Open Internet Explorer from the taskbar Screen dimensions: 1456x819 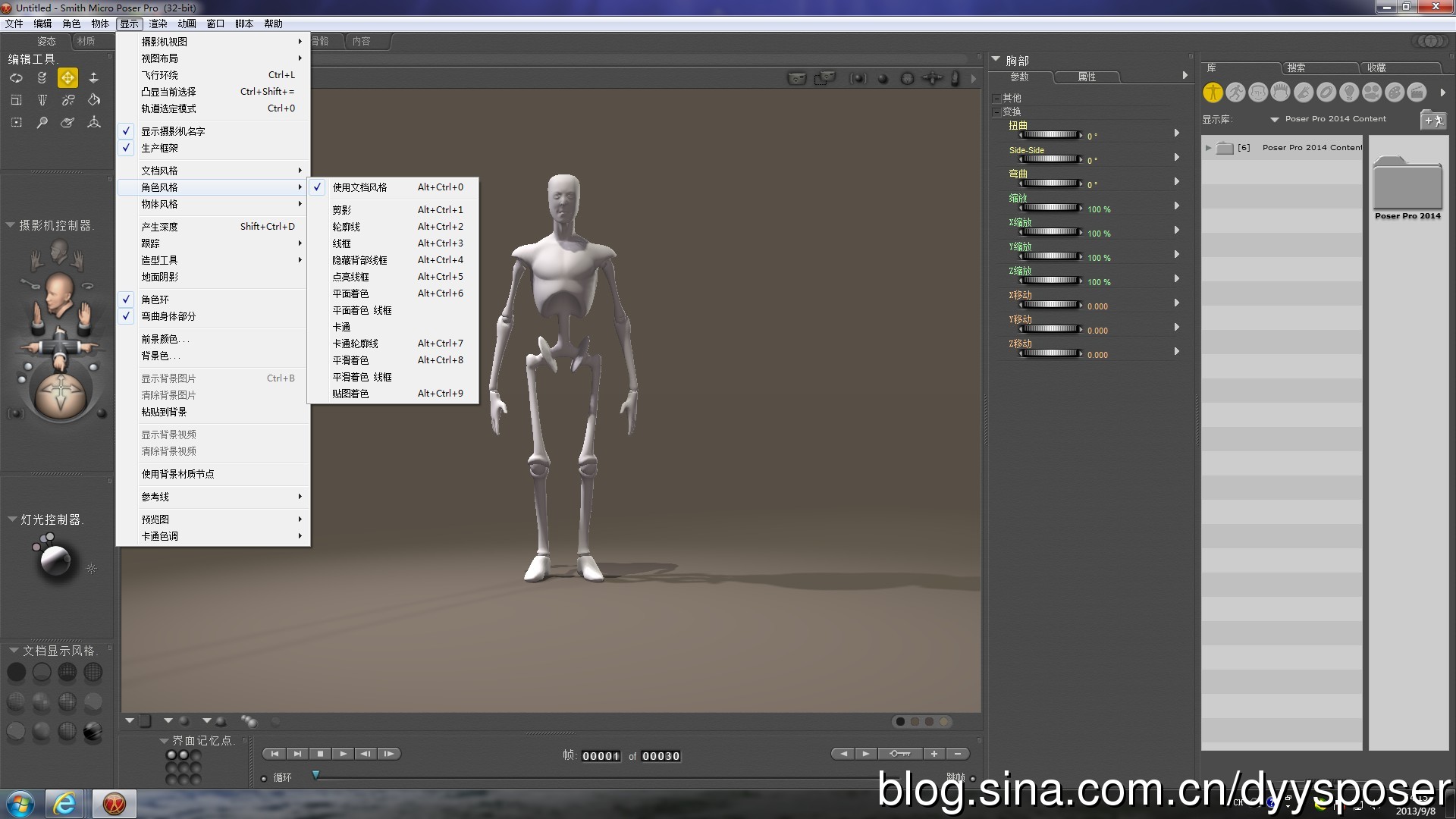[64, 803]
